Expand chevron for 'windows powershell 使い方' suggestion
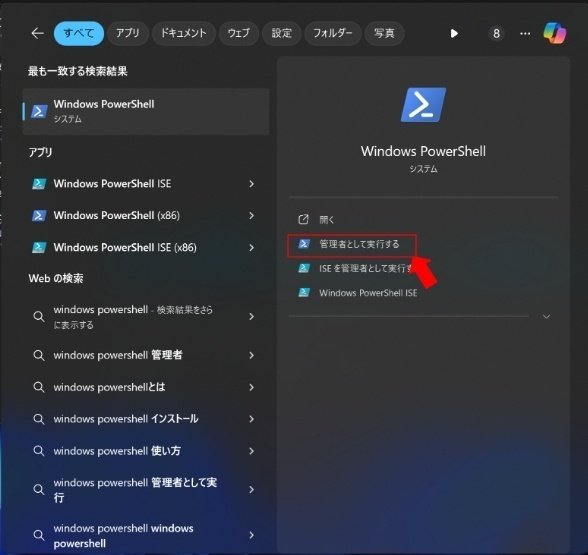 (x=252, y=451)
